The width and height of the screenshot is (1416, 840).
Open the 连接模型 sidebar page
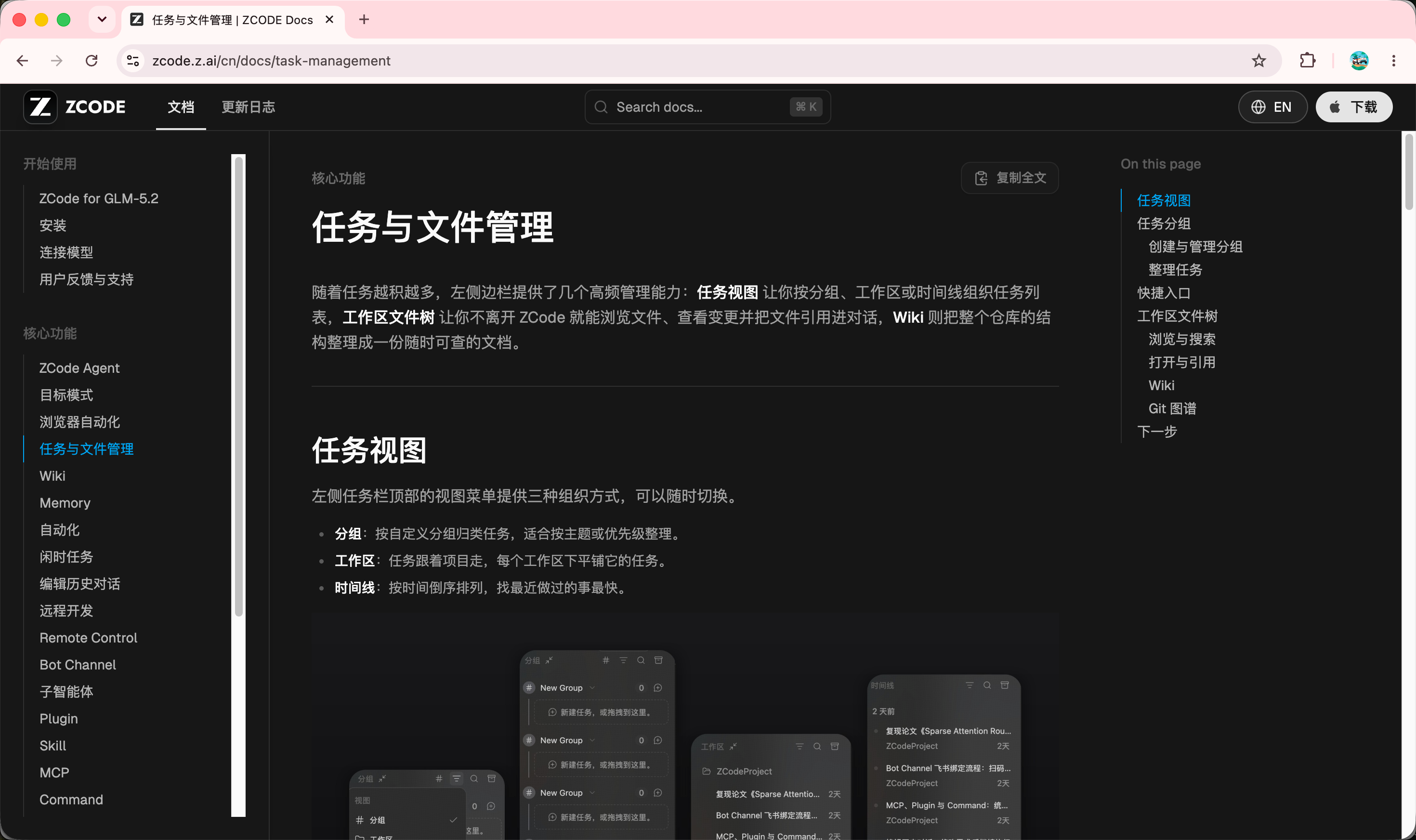click(66, 252)
